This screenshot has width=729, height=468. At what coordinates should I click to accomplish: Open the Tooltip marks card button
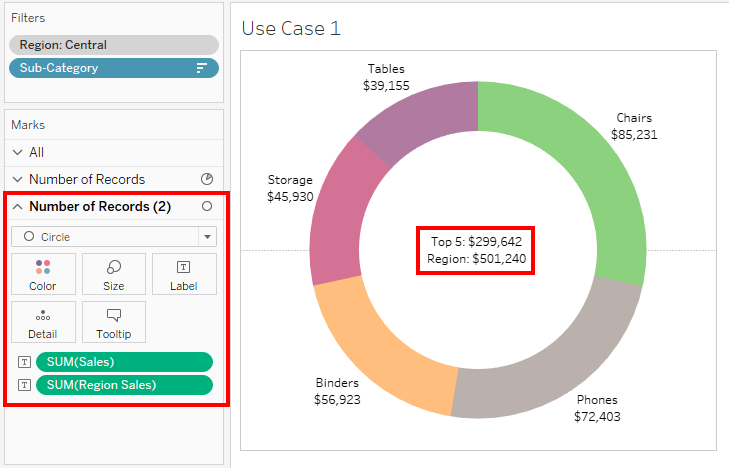[114, 322]
